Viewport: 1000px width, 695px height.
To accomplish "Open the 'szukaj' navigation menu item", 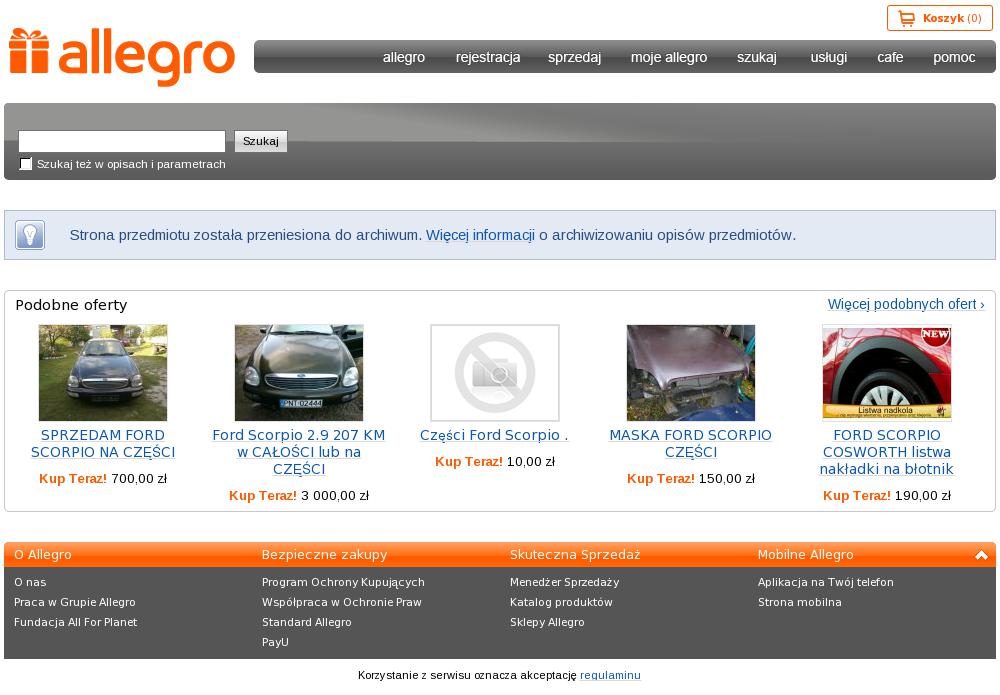I will (757, 57).
